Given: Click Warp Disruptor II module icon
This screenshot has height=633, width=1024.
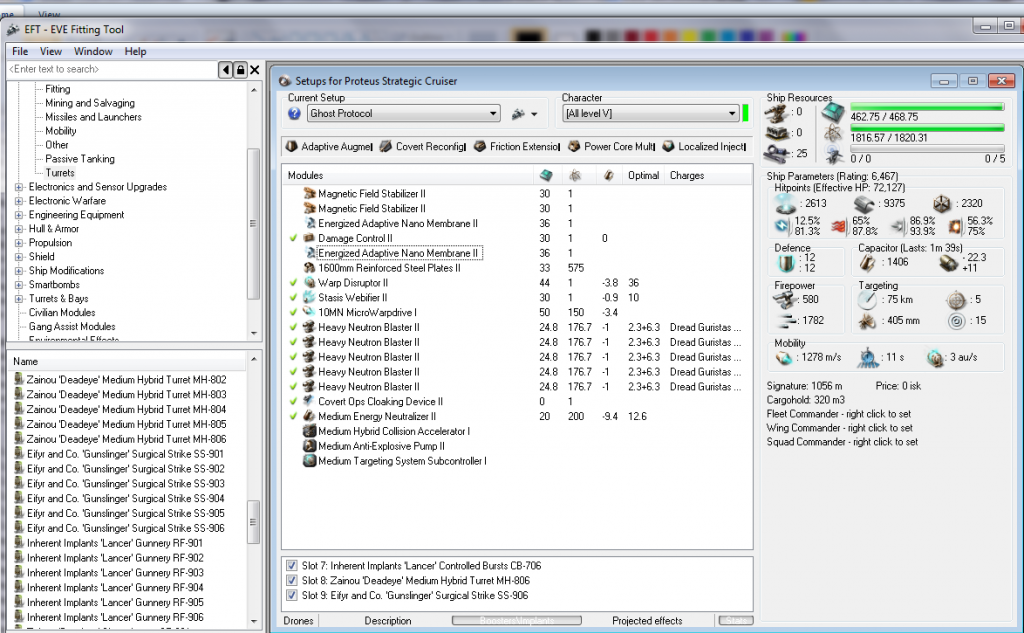Looking at the screenshot, I should point(310,283).
